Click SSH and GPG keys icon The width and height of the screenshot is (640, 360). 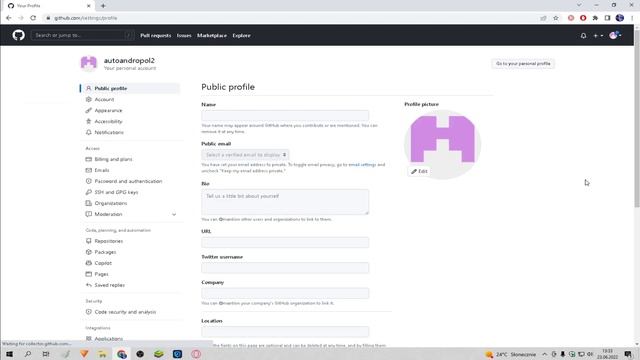pos(89,192)
